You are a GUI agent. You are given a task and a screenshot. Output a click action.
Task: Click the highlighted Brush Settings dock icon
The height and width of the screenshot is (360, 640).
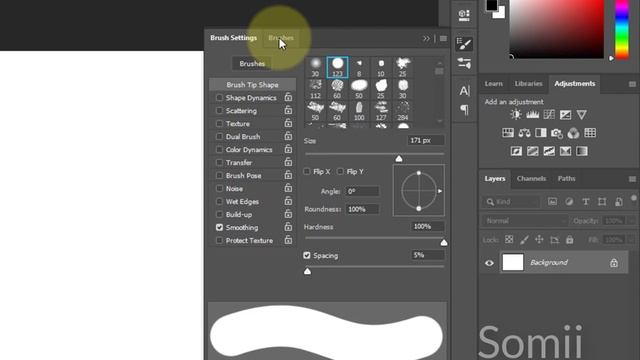tap(464, 44)
